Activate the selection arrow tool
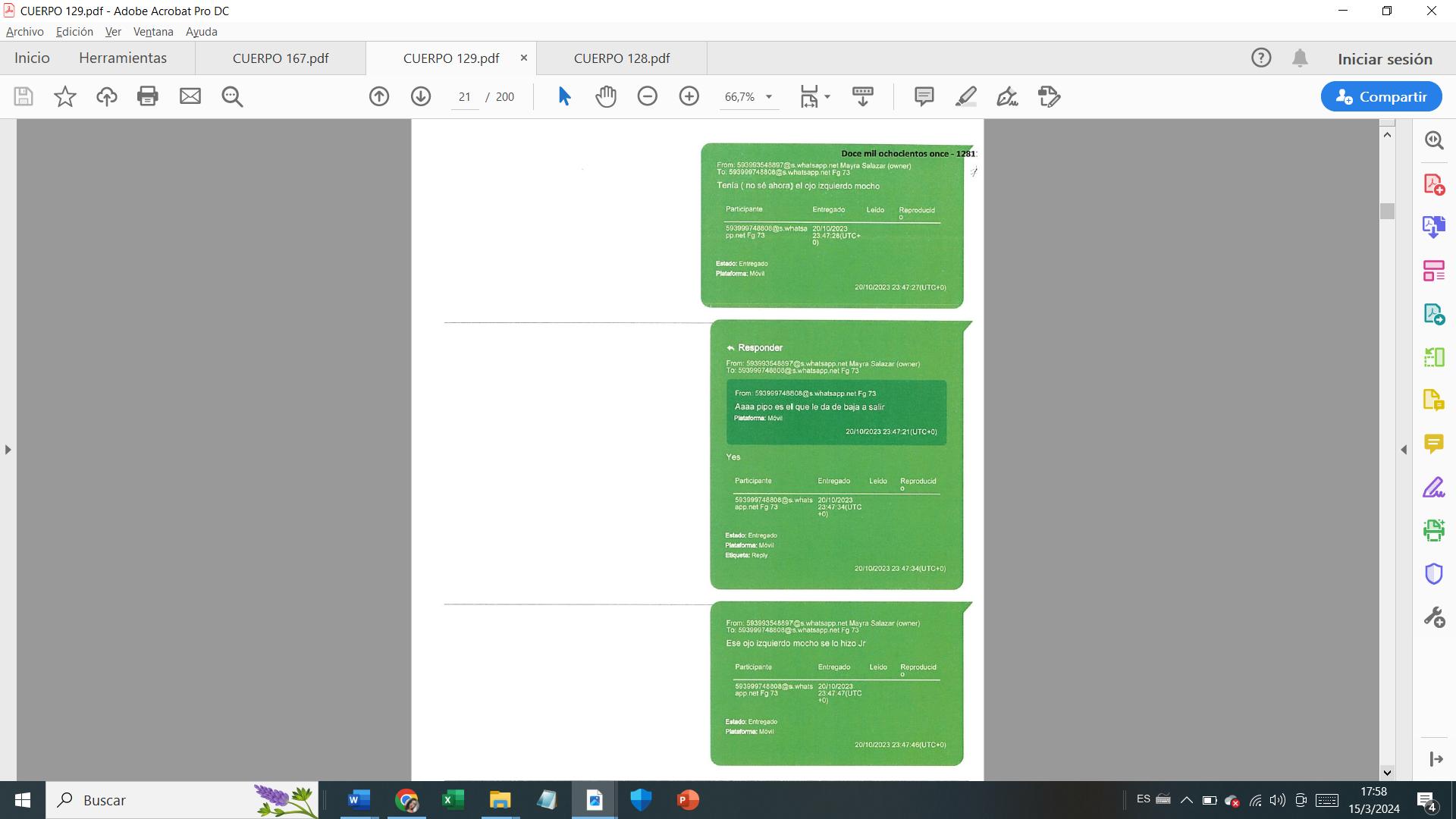Viewport: 1456px width, 819px height. tap(564, 96)
